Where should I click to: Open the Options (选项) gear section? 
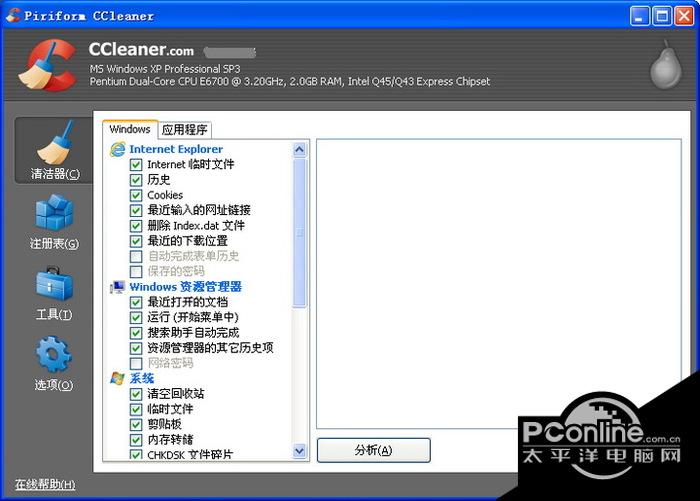(54, 363)
